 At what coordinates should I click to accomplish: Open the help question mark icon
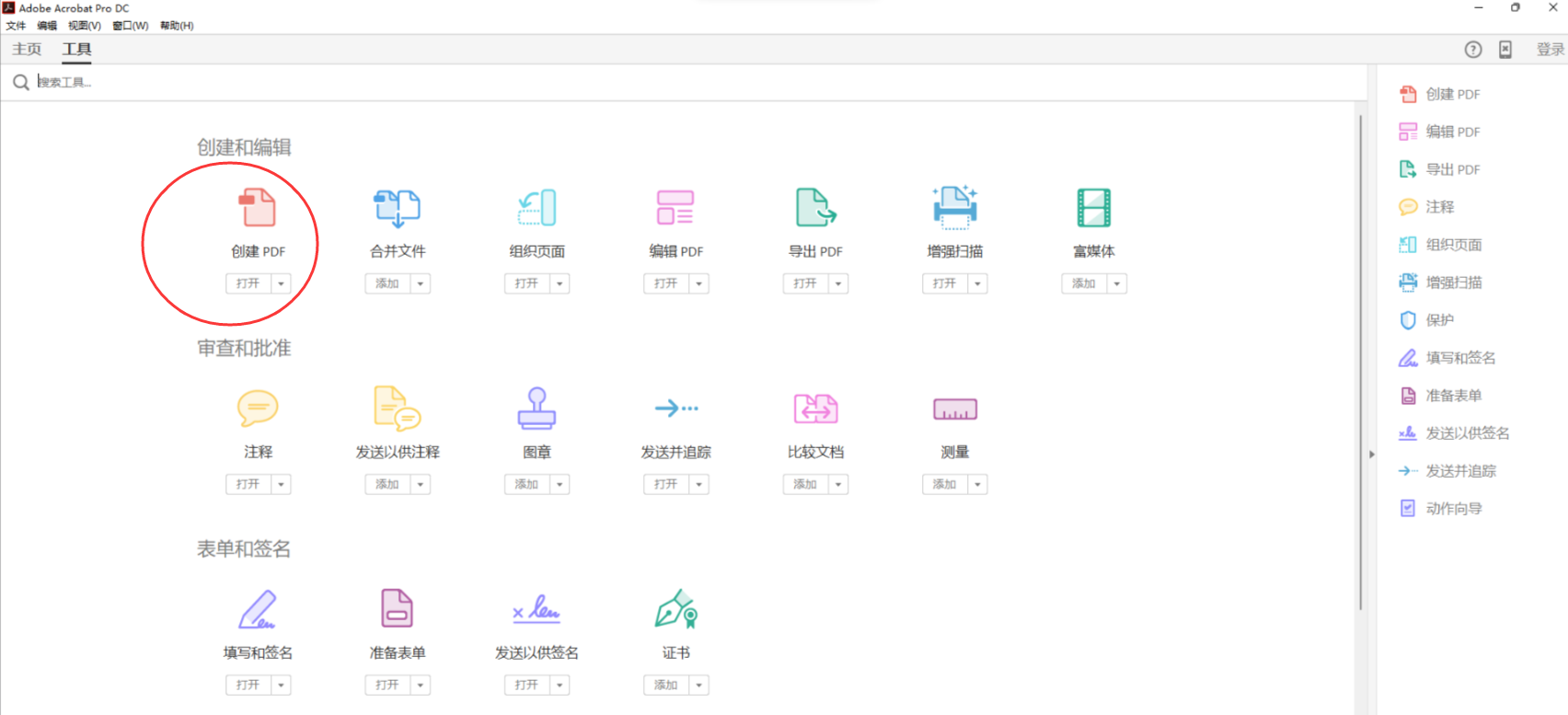pyautogui.click(x=1473, y=50)
